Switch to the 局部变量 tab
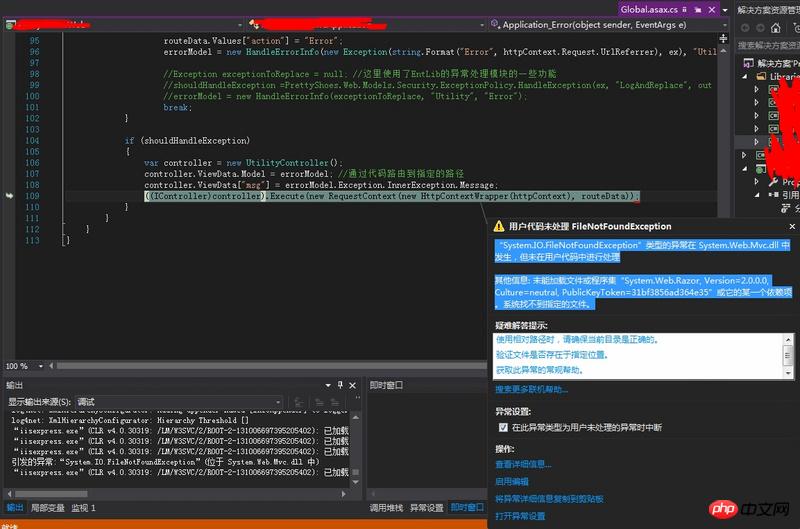Screen dimensions: 800x529 coord(47,508)
